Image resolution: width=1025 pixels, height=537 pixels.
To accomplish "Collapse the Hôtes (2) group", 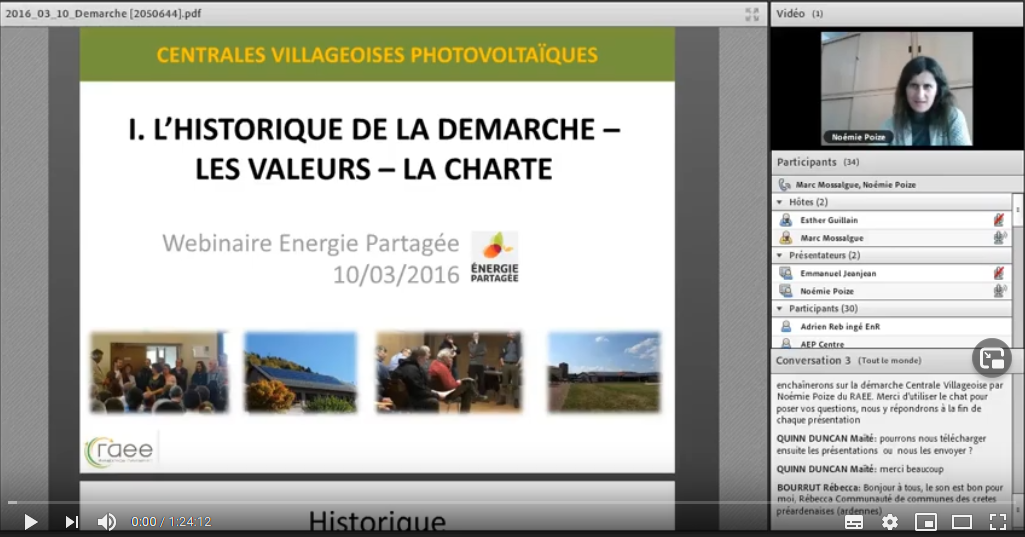I will (779, 202).
